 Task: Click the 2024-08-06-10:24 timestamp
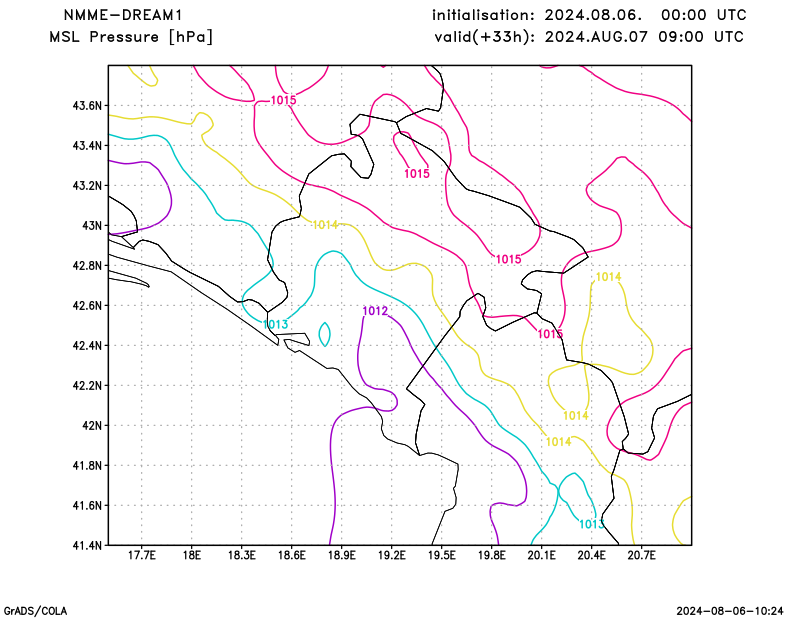(x=730, y=611)
